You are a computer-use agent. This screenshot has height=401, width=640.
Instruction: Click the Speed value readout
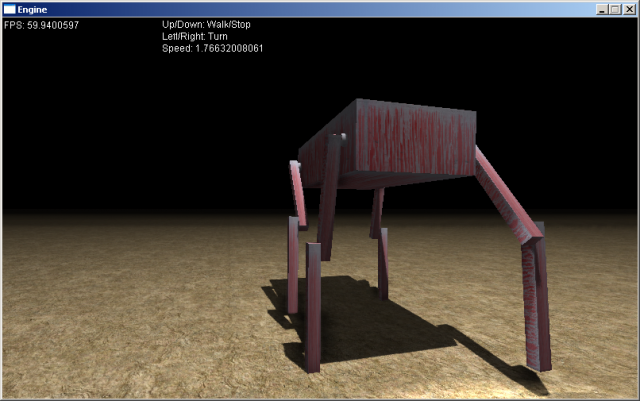(x=212, y=47)
